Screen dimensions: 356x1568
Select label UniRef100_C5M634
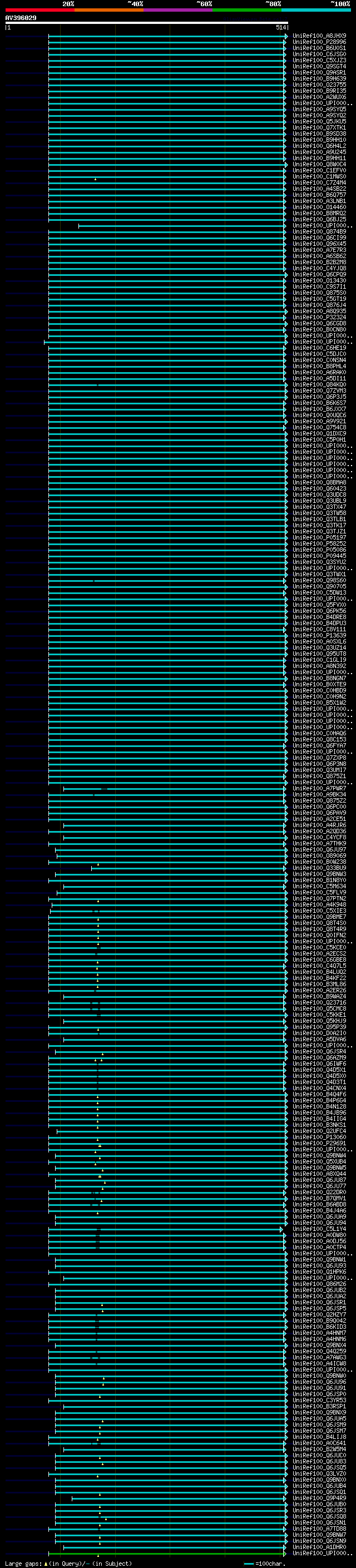coord(319,886)
